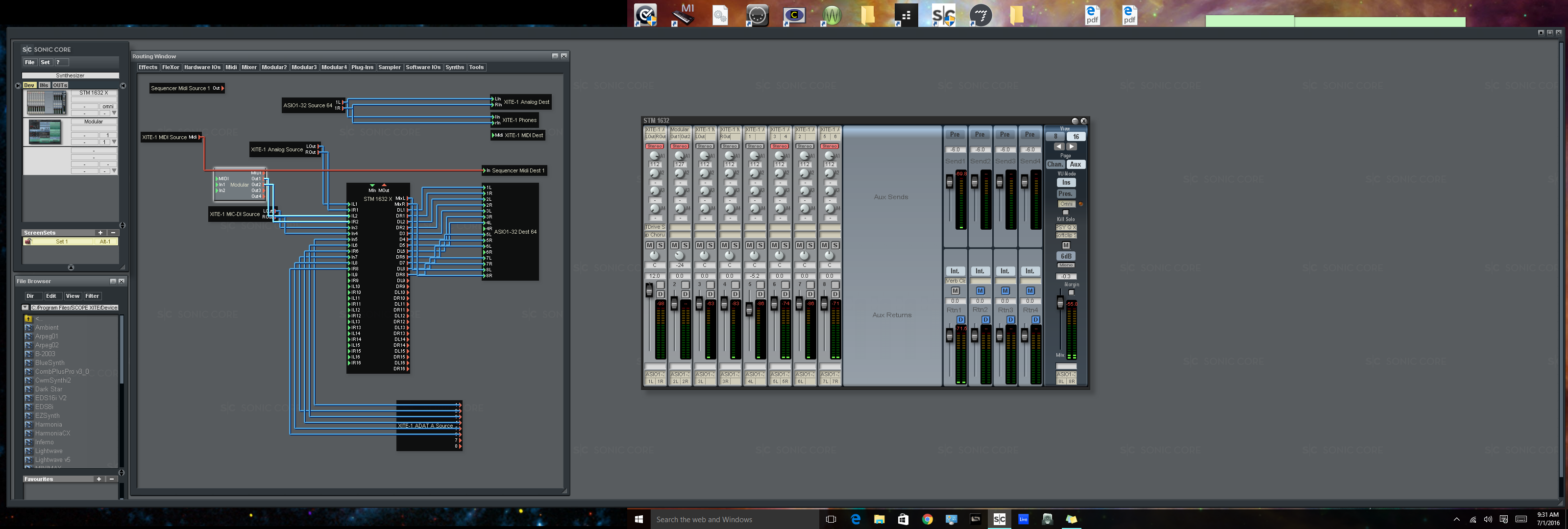The width and height of the screenshot is (1568, 529).
Task: Toggle the D button on channel 2
Action: coord(686,295)
